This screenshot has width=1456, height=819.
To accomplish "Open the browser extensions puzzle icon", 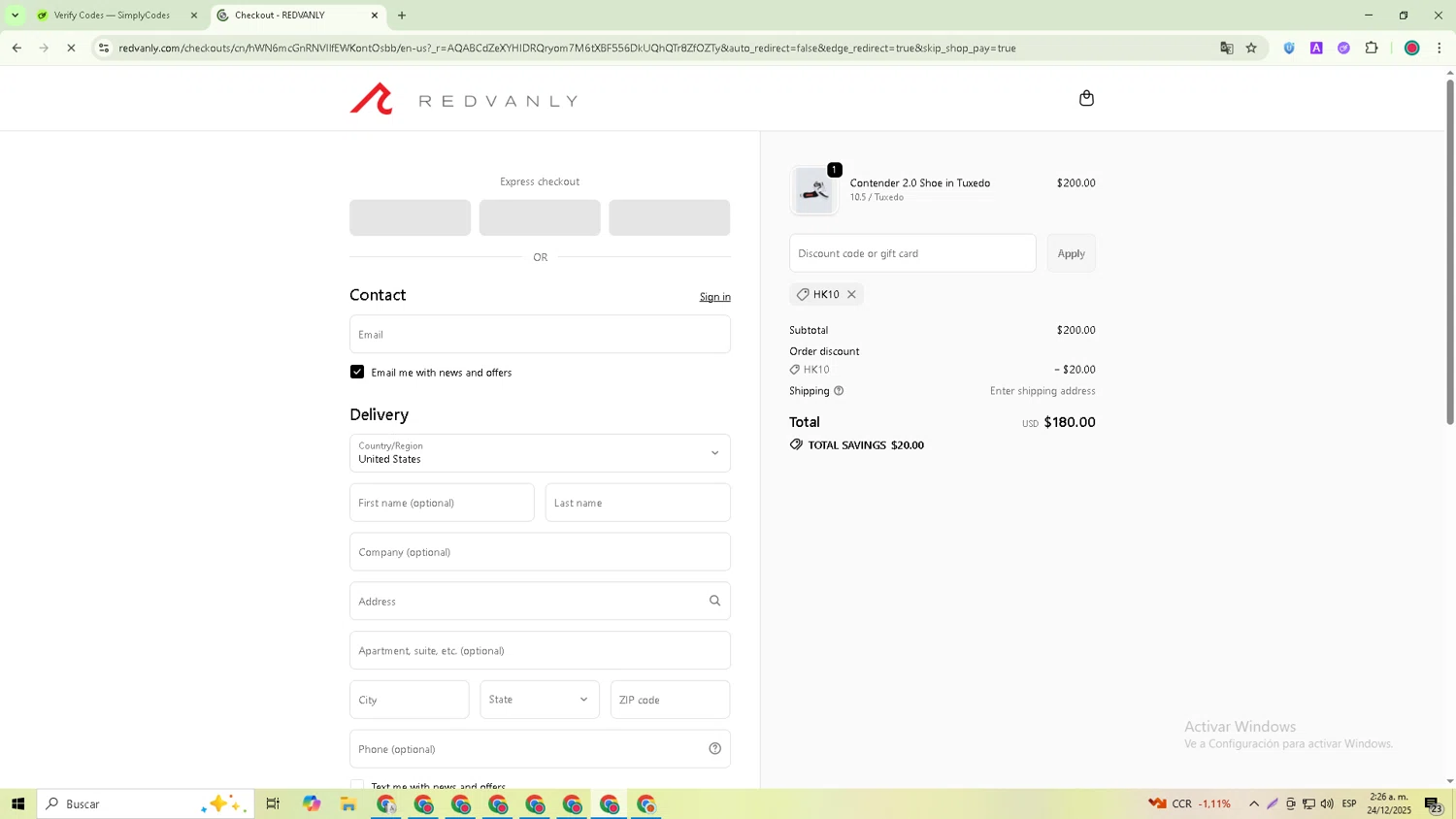I will click(1372, 48).
